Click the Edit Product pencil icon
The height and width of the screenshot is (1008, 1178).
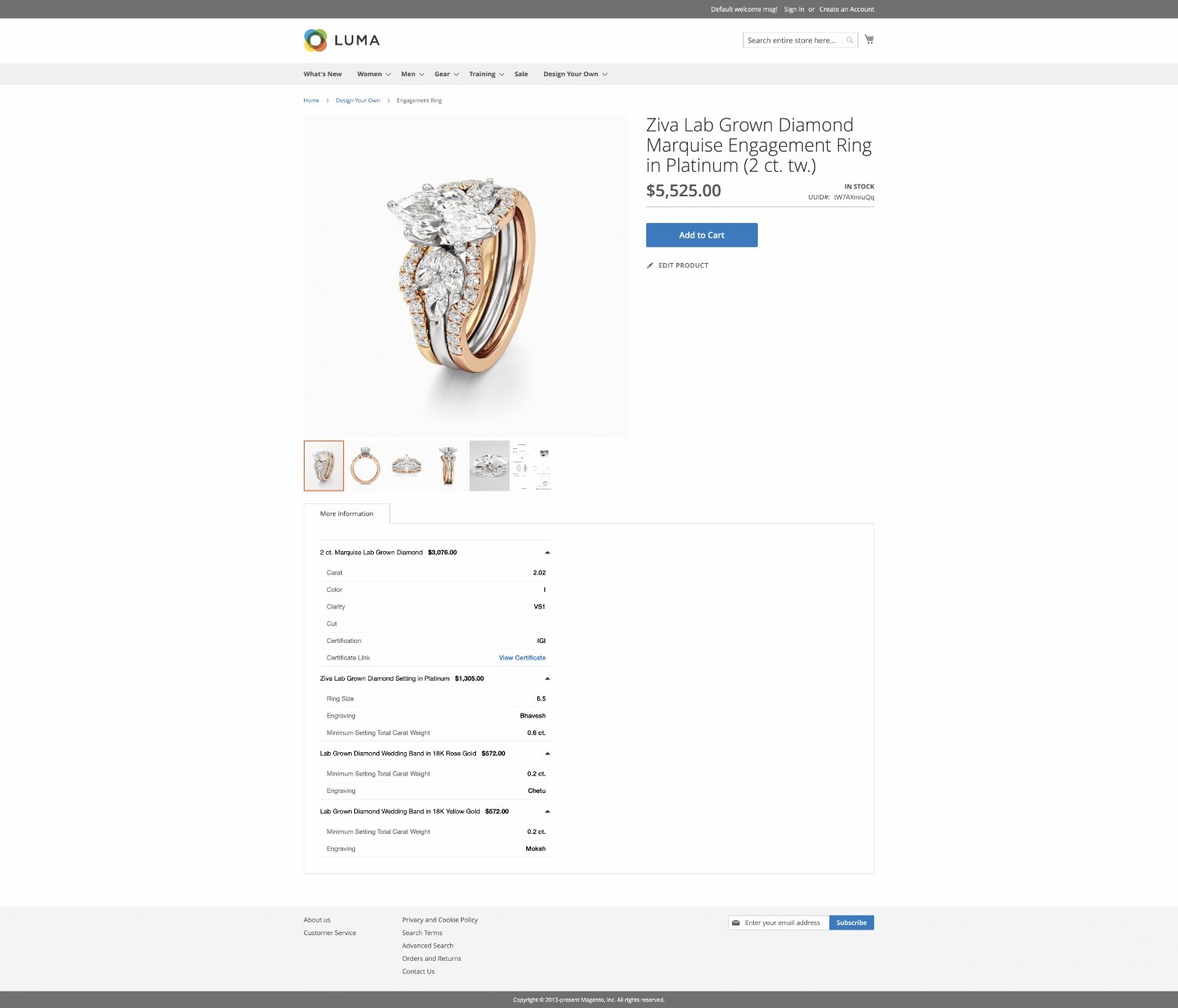(x=649, y=265)
